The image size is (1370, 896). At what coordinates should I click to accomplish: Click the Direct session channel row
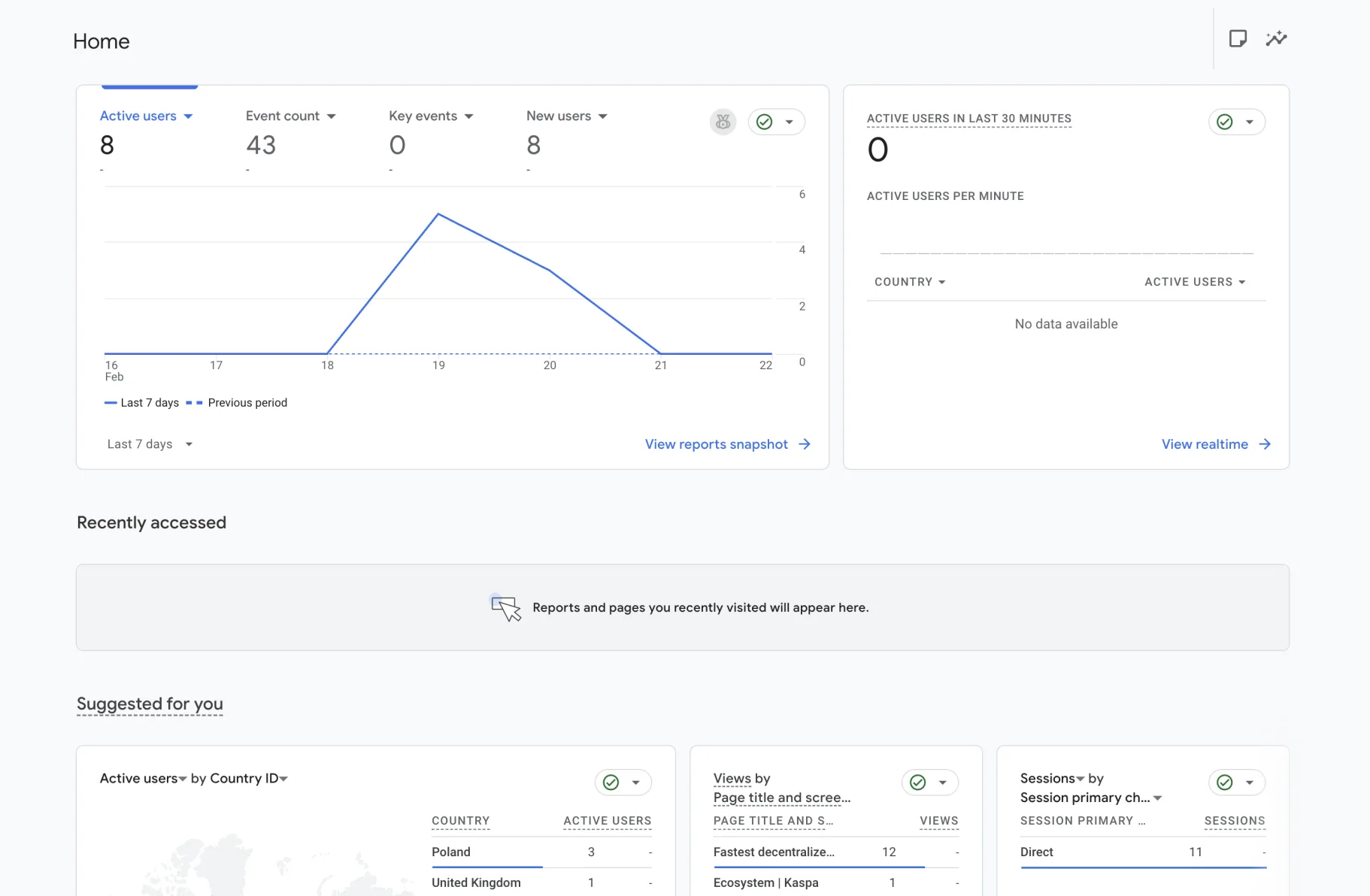click(1143, 852)
